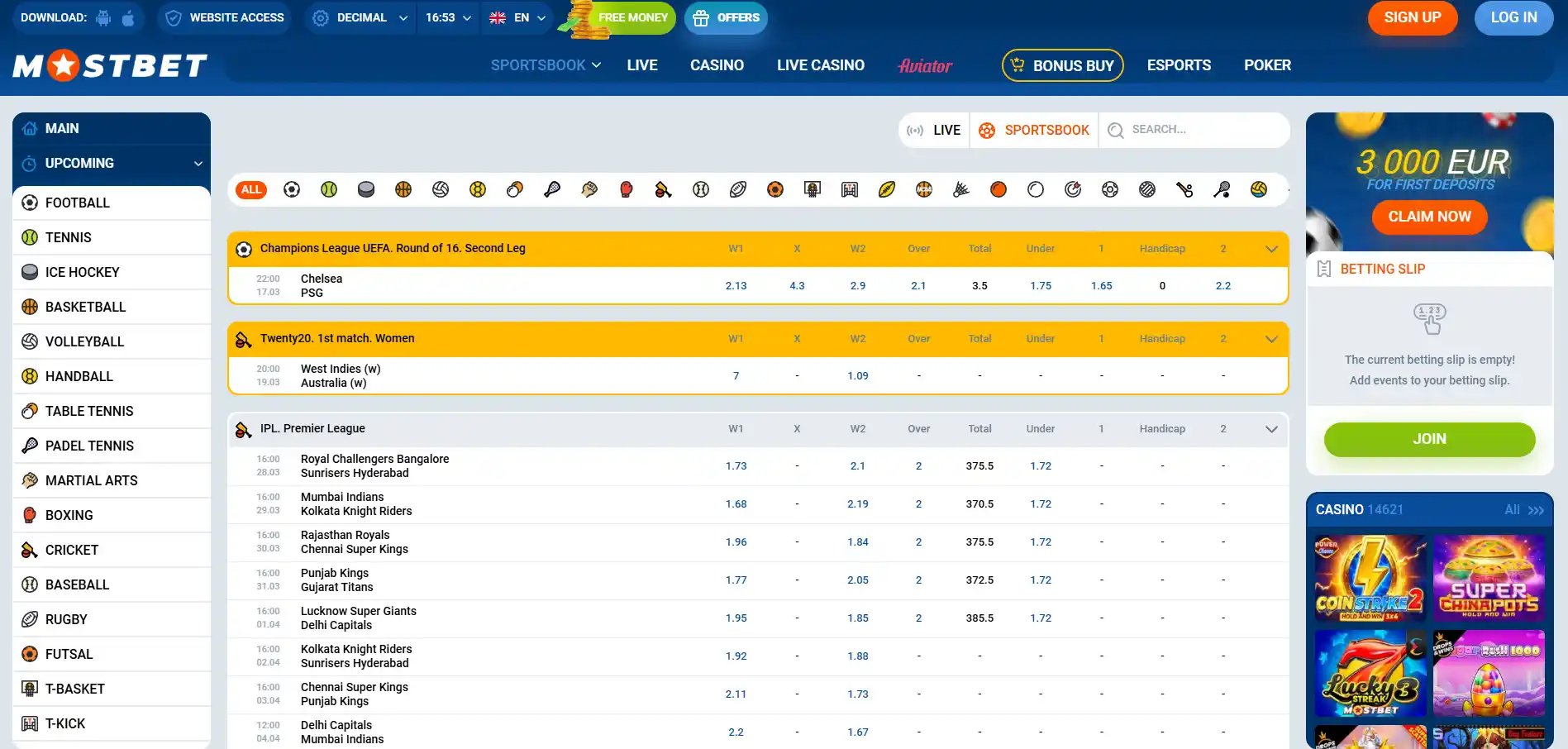Switch the view toggle to SPORTSBOOK
The width and height of the screenshot is (1568, 749).
tap(1034, 130)
